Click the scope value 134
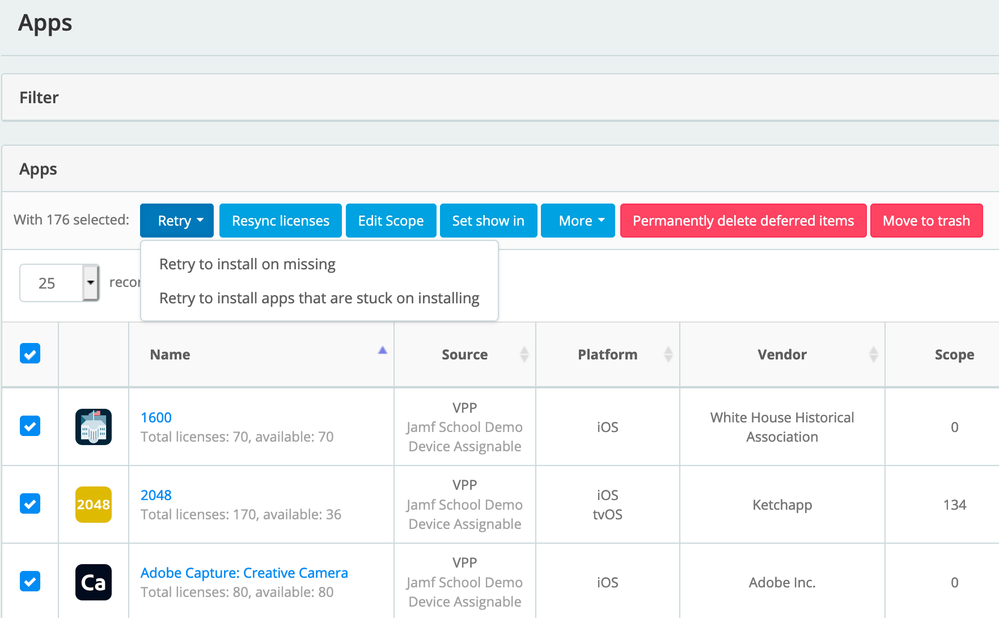This screenshot has height=618, width=999. [954, 505]
